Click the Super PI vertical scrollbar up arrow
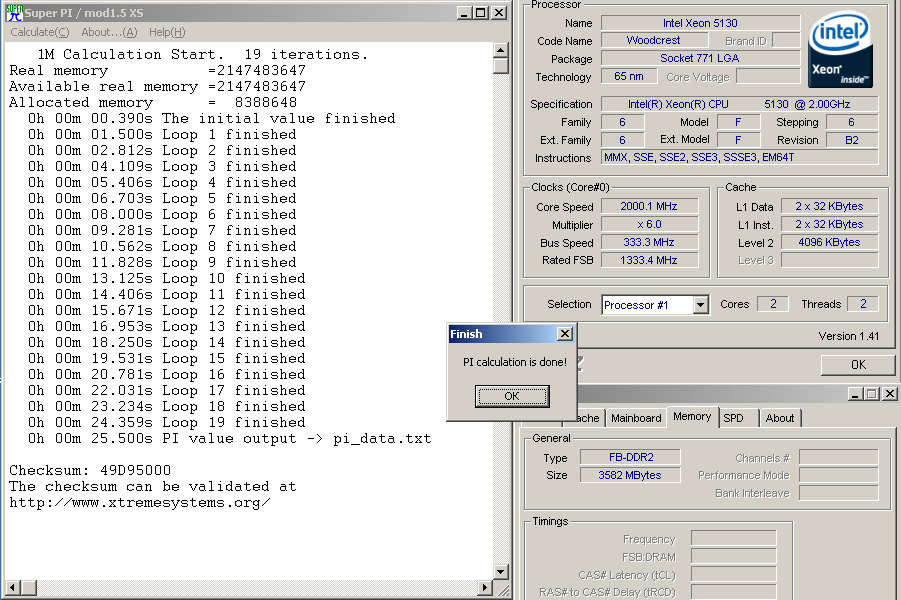The height and width of the screenshot is (600, 901). 500,50
